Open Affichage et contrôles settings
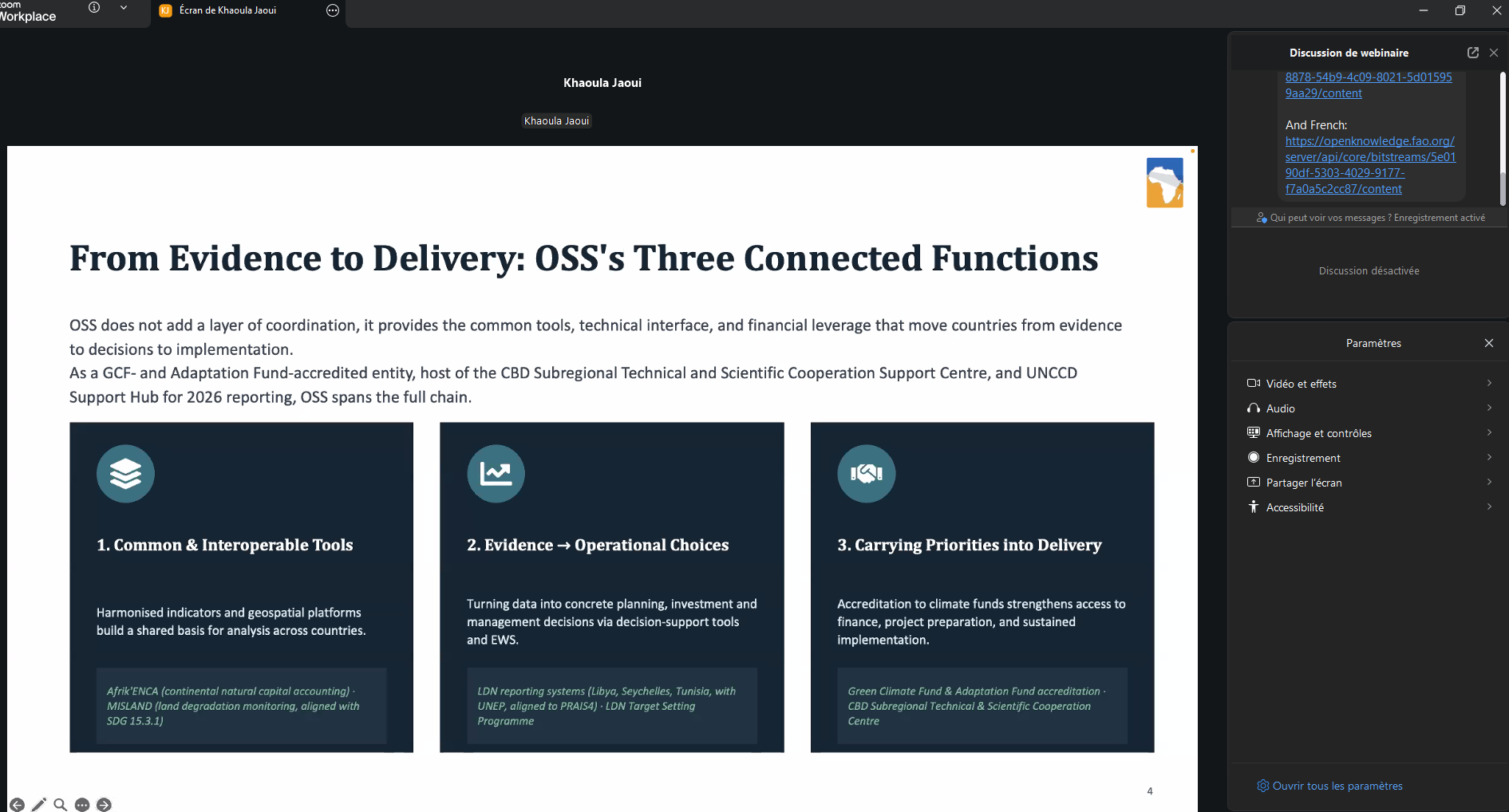Viewport: 1509px width, 812px height. pyautogui.click(x=1369, y=433)
